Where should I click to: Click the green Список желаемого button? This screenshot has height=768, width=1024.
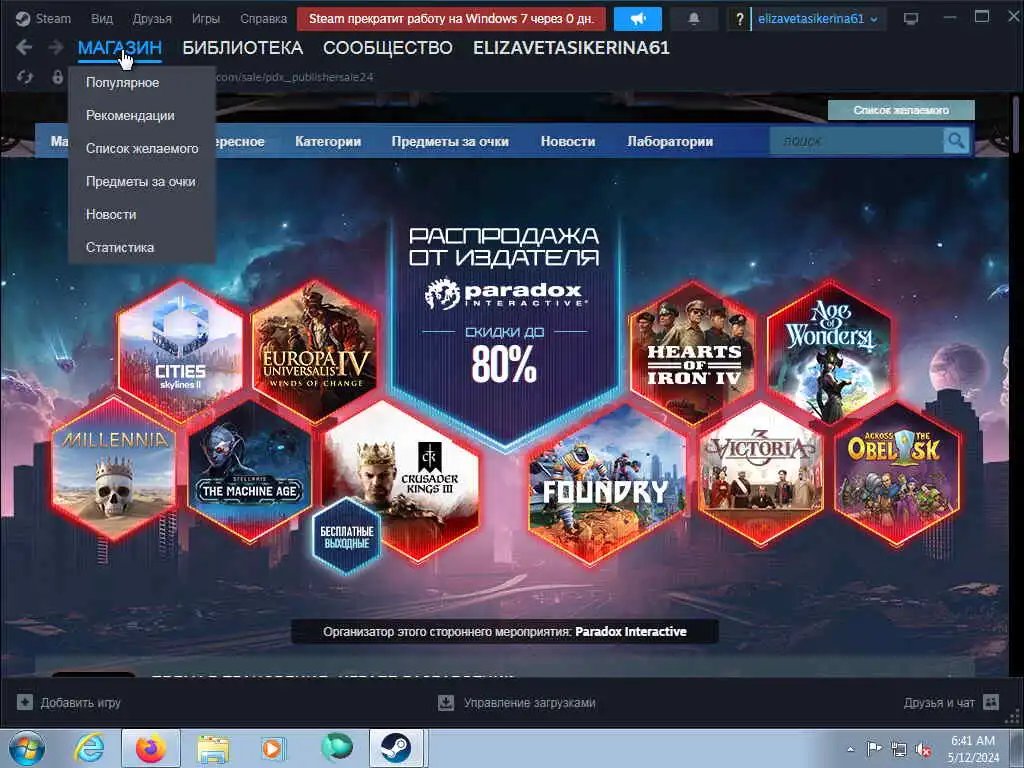click(901, 110)
